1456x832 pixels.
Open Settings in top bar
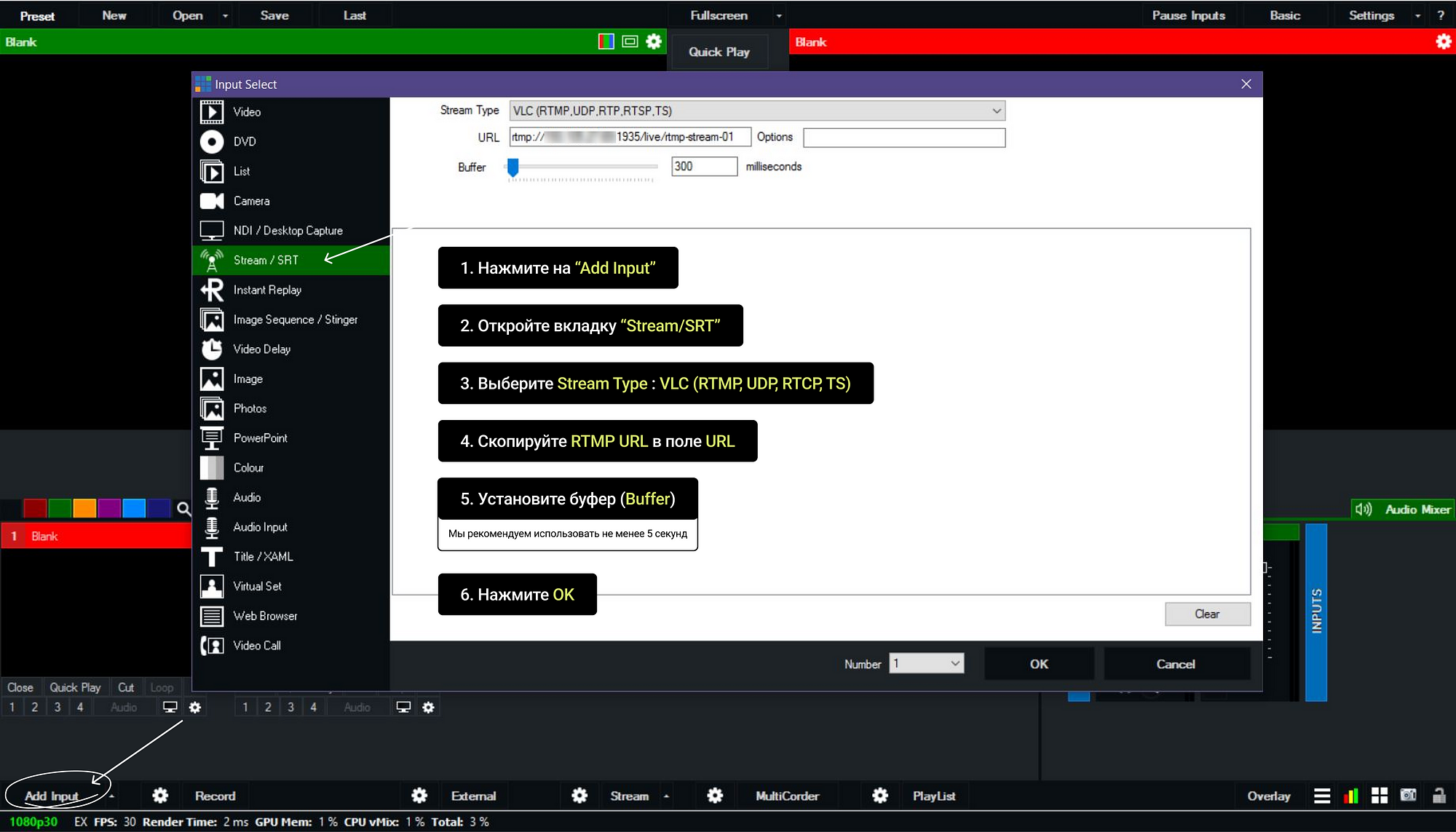[1372, 15]
